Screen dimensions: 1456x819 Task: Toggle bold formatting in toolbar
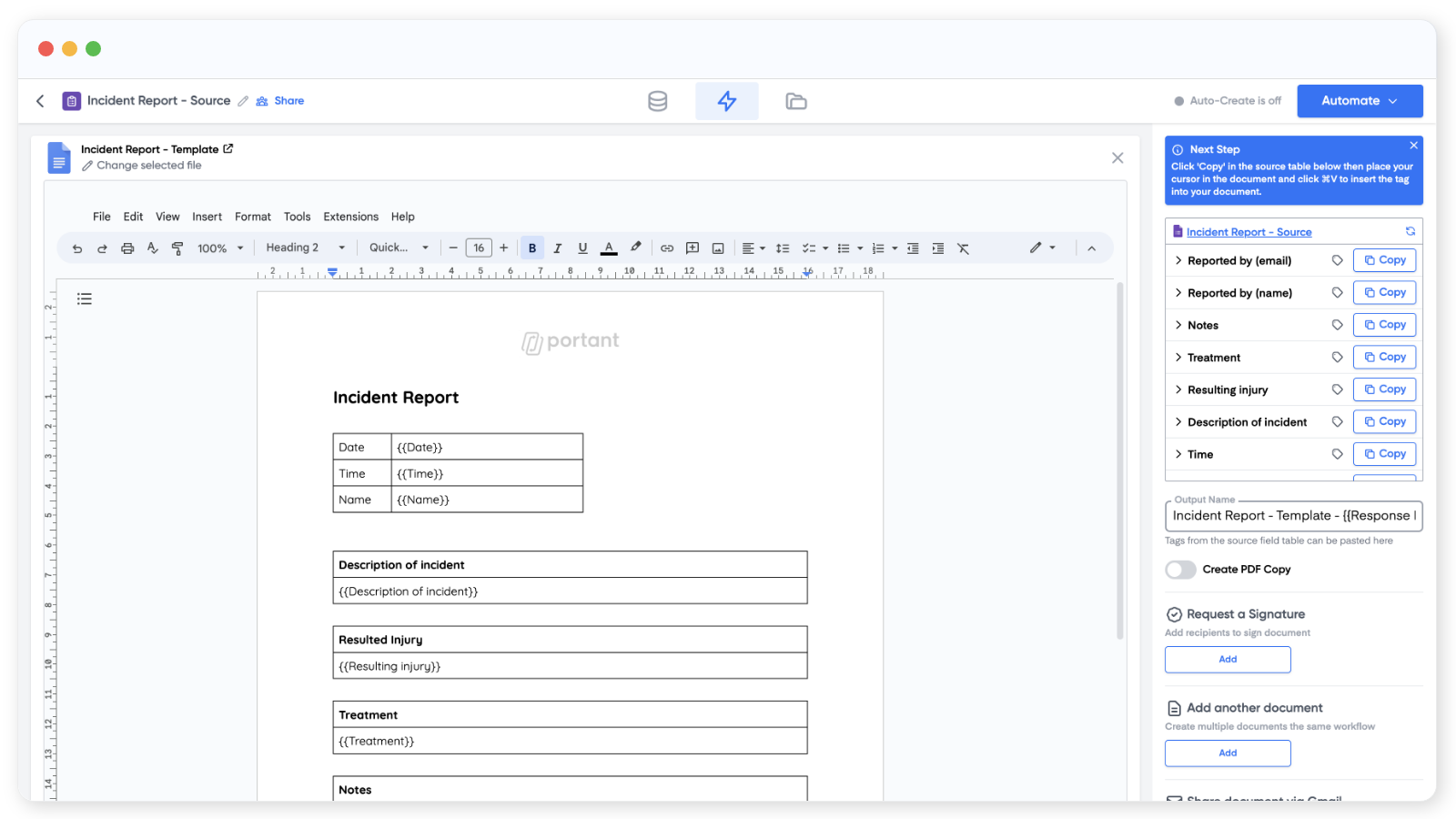pyautogui.click(x=532, y=248)
